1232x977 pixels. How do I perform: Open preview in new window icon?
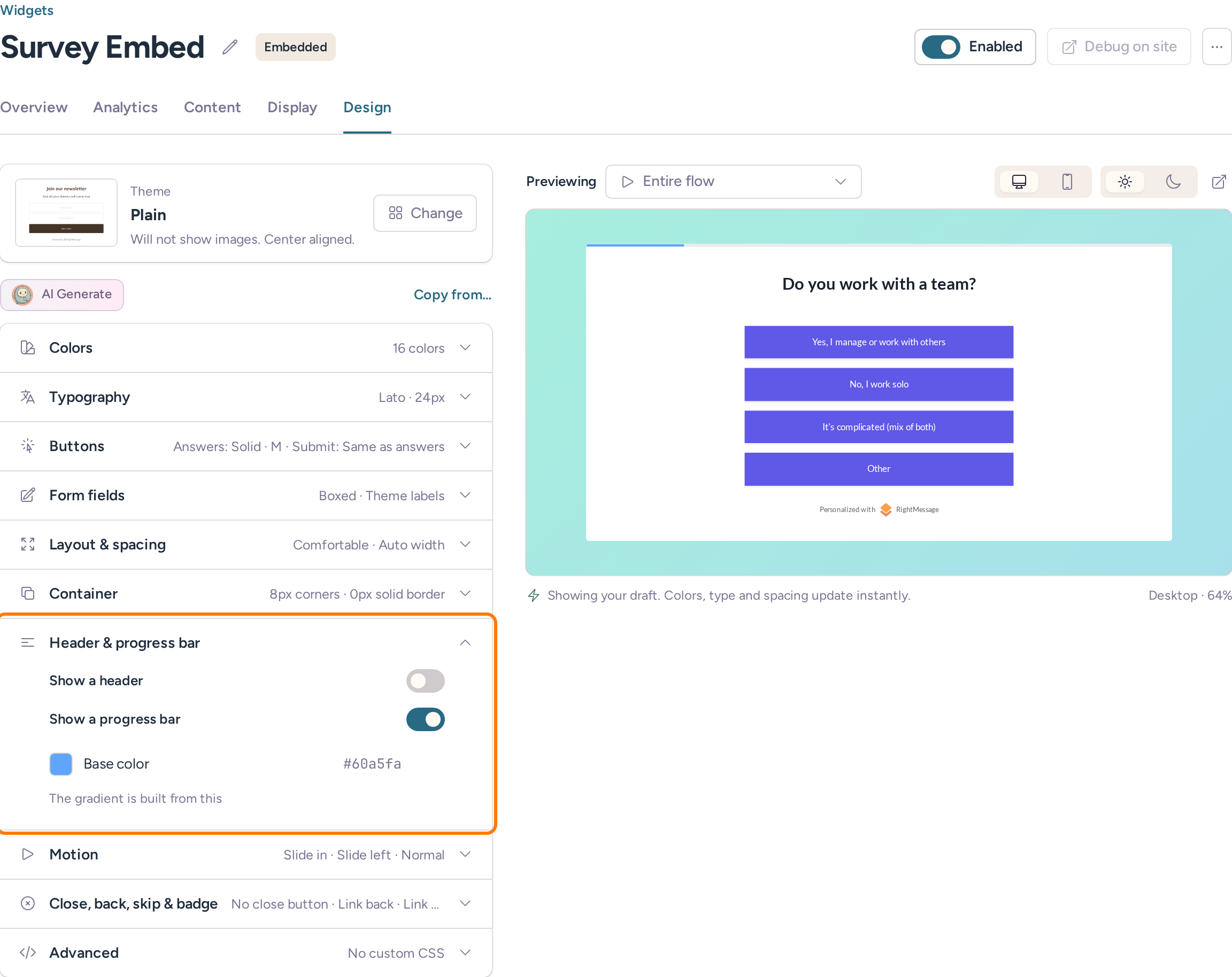[x=1219, y=182]
